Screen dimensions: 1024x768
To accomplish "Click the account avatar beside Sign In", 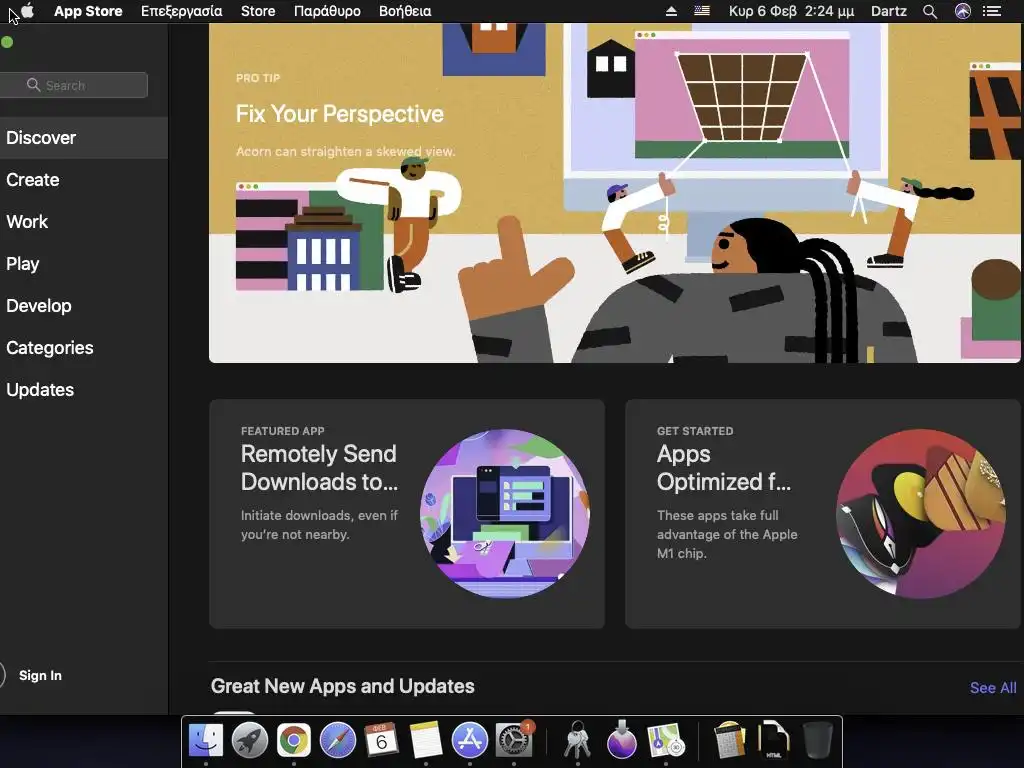I will [1, 675].
